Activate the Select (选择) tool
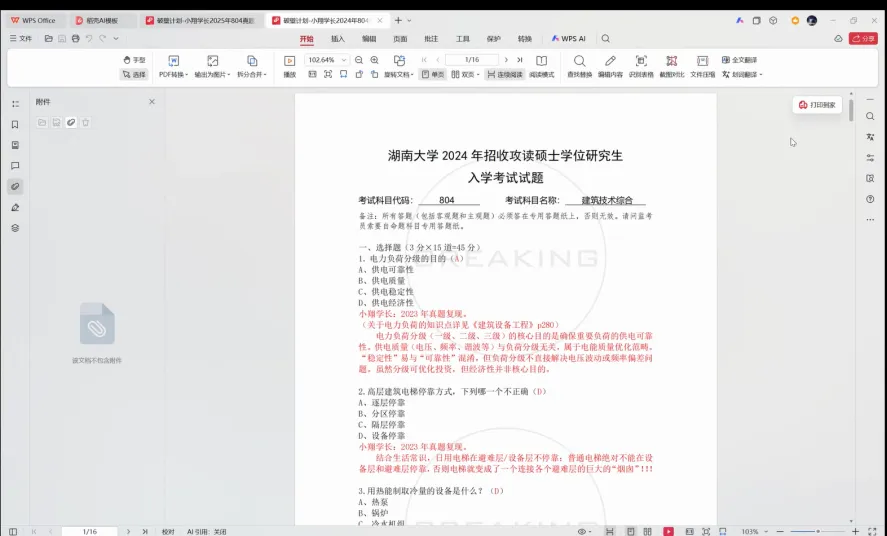Image resolution: width=887 pixels, height=536 pixels. click(134, 74)
